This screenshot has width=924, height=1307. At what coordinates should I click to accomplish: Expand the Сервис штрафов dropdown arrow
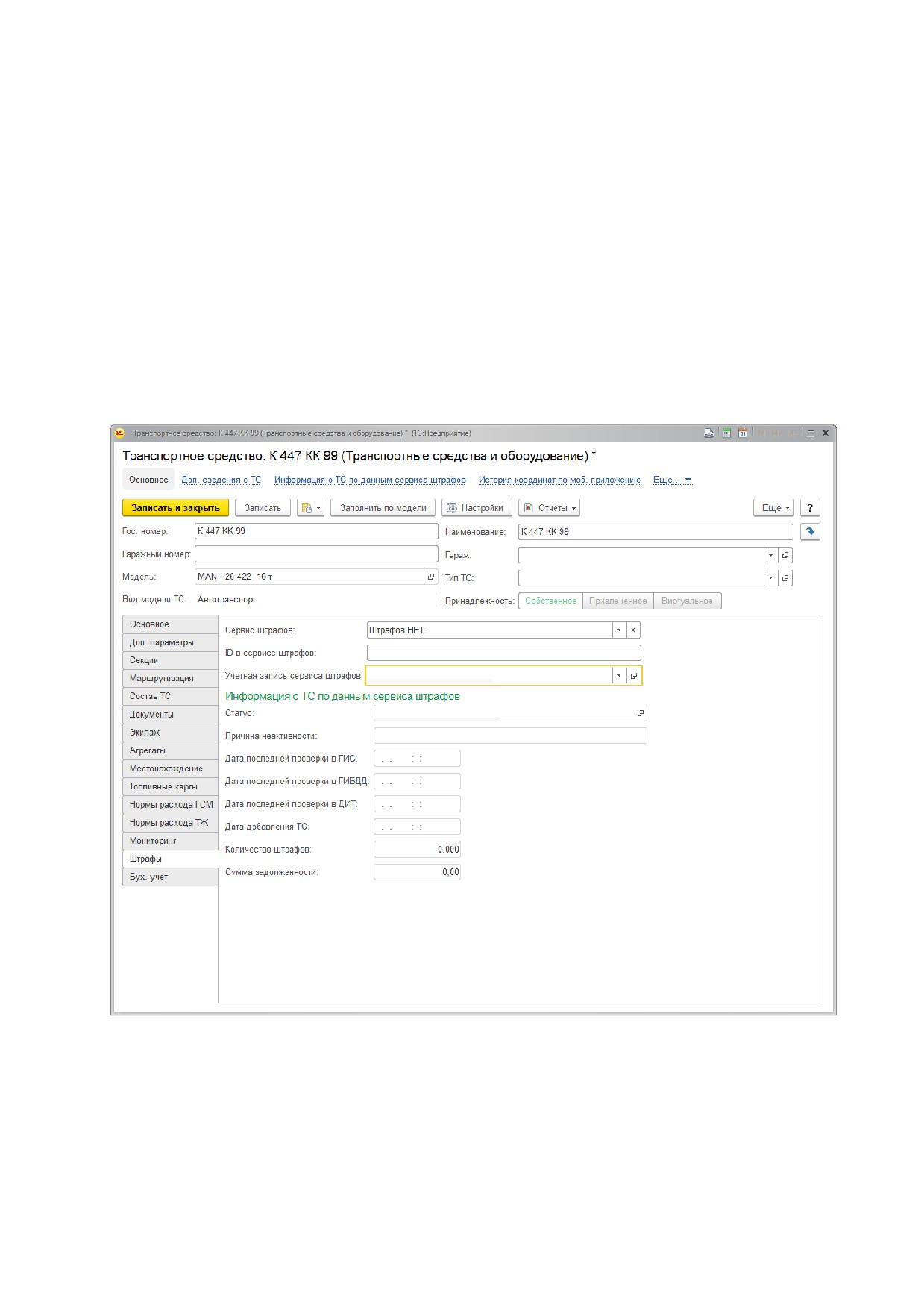pos(619,630)
